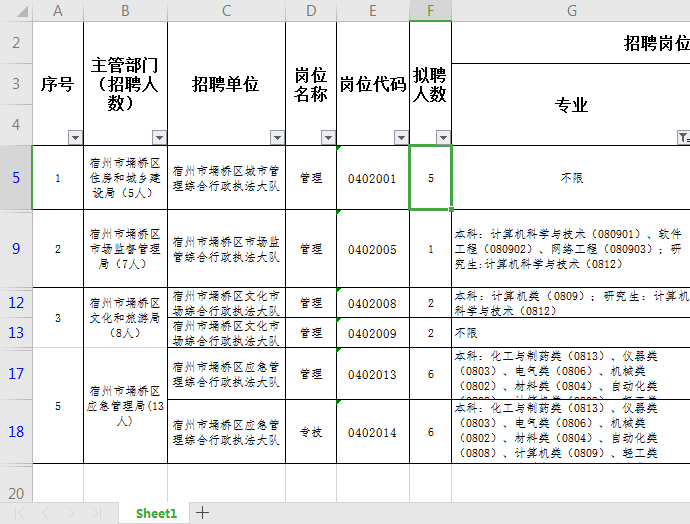Select column F header

430,11
